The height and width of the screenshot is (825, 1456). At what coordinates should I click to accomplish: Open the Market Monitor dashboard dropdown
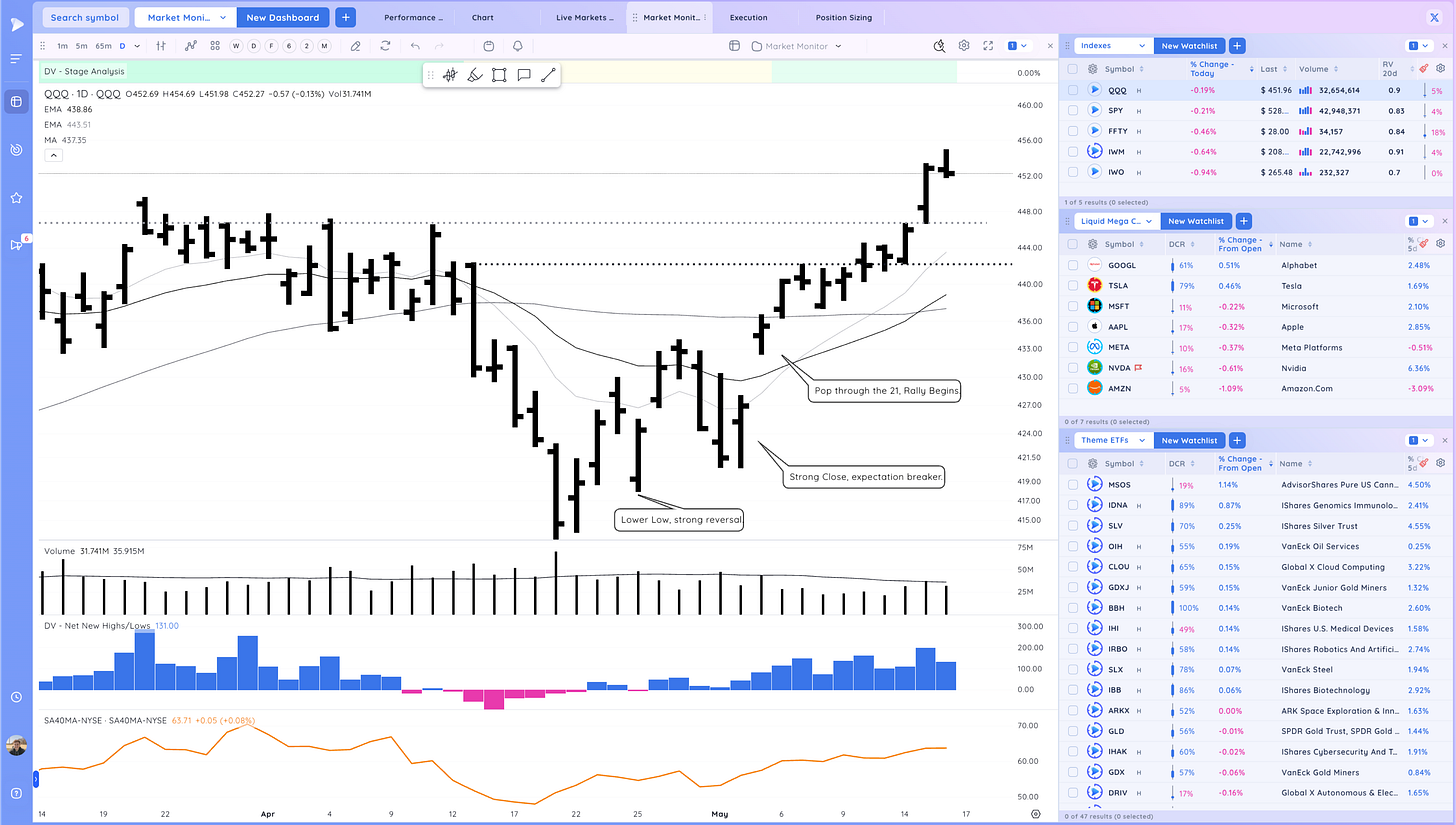(186, 17)
